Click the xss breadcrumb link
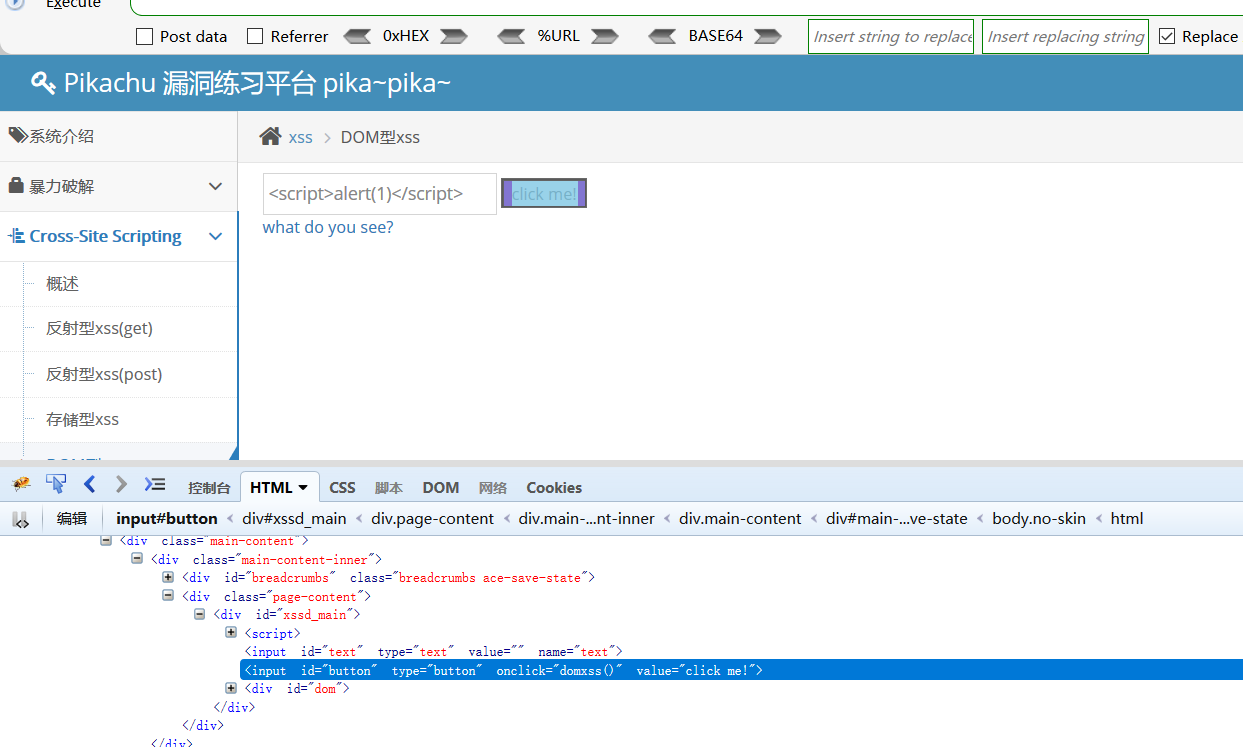Viewport: 1243px width, 747px height. pos(301,137)
